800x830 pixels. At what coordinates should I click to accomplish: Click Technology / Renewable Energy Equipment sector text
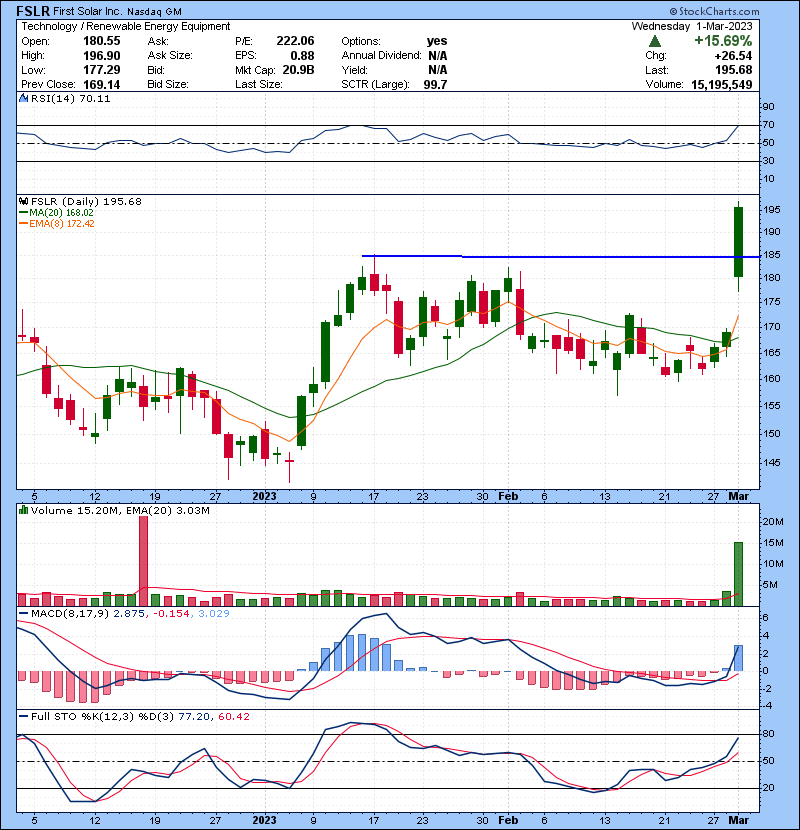coord(126,26)
